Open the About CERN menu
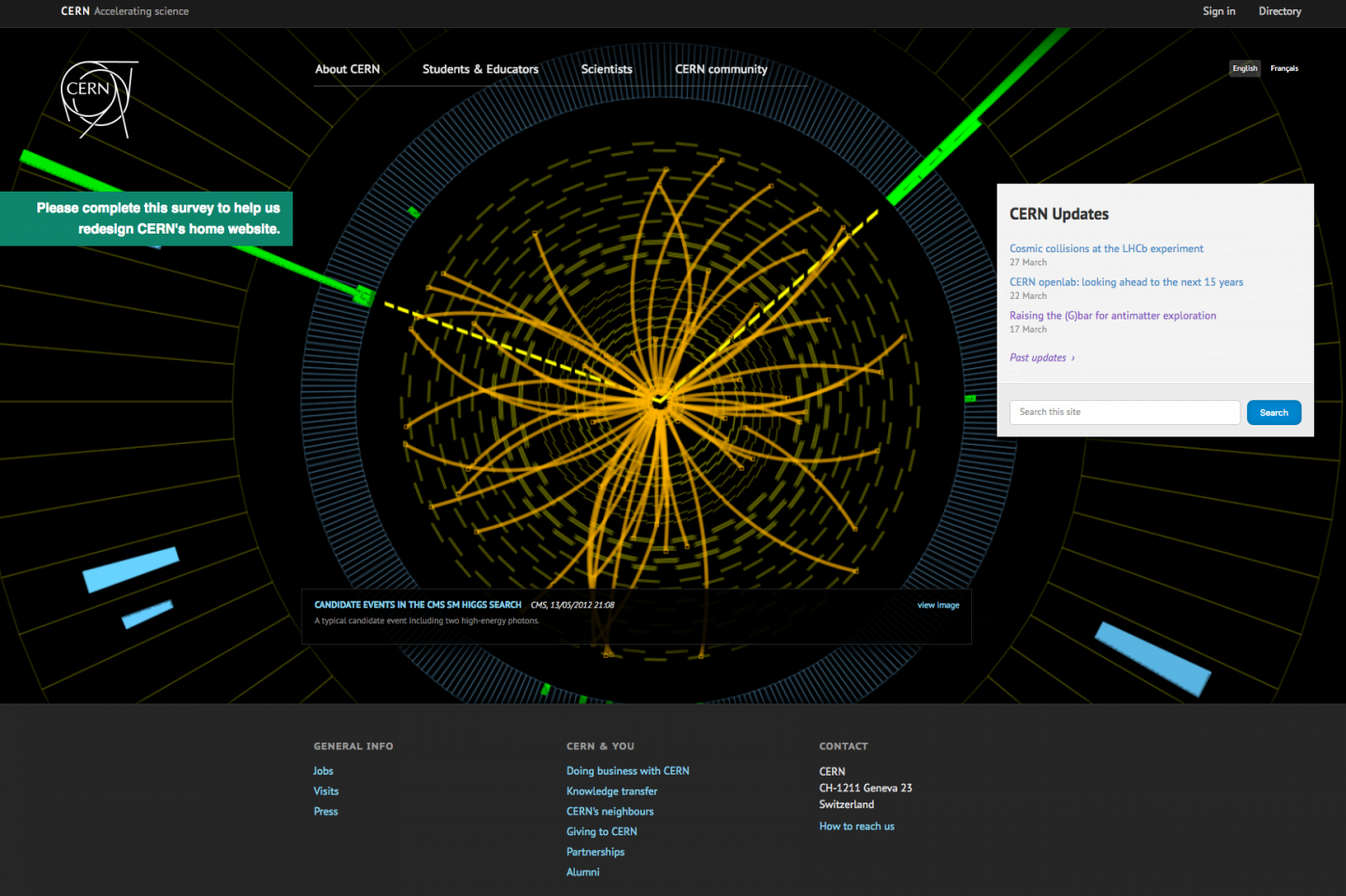The height and width of the screenshot is (896, 1346). (348, 69)
